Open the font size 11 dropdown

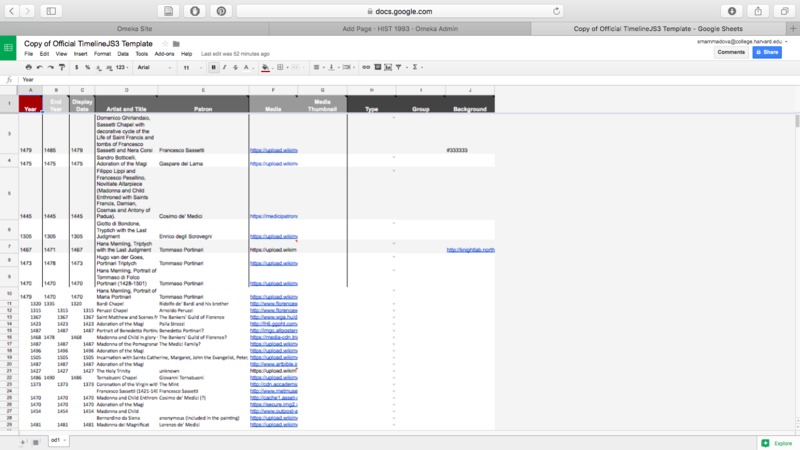coord(192,67)
